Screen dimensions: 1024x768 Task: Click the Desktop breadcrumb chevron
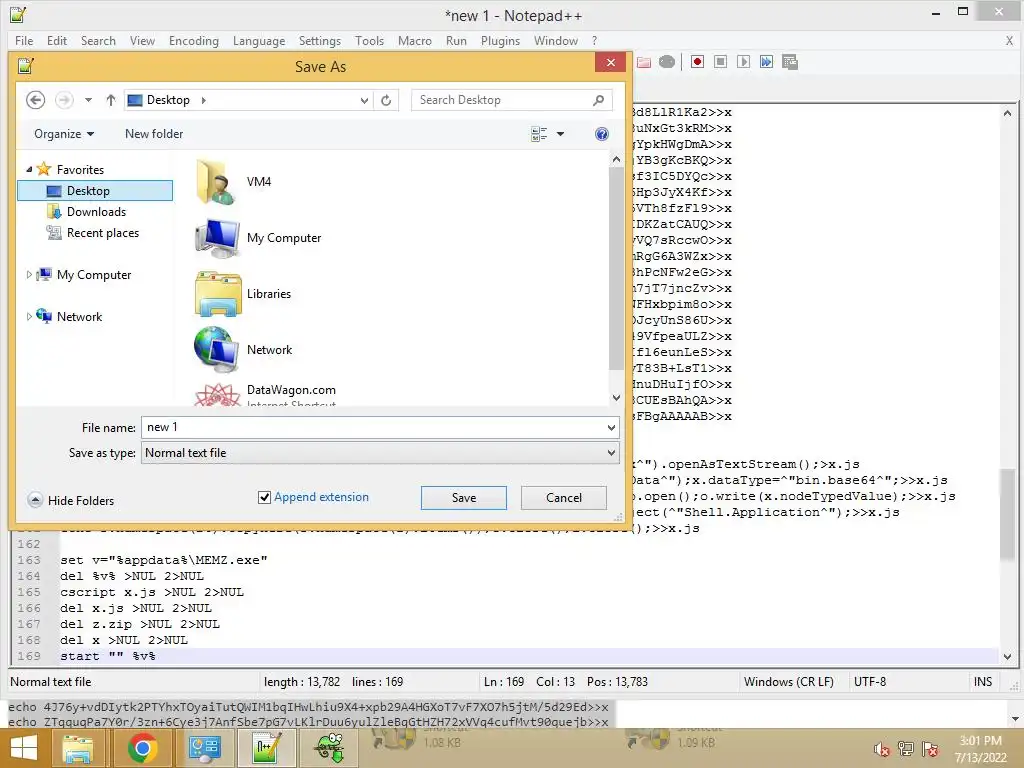pyautogui.click(x=204, y=100)
